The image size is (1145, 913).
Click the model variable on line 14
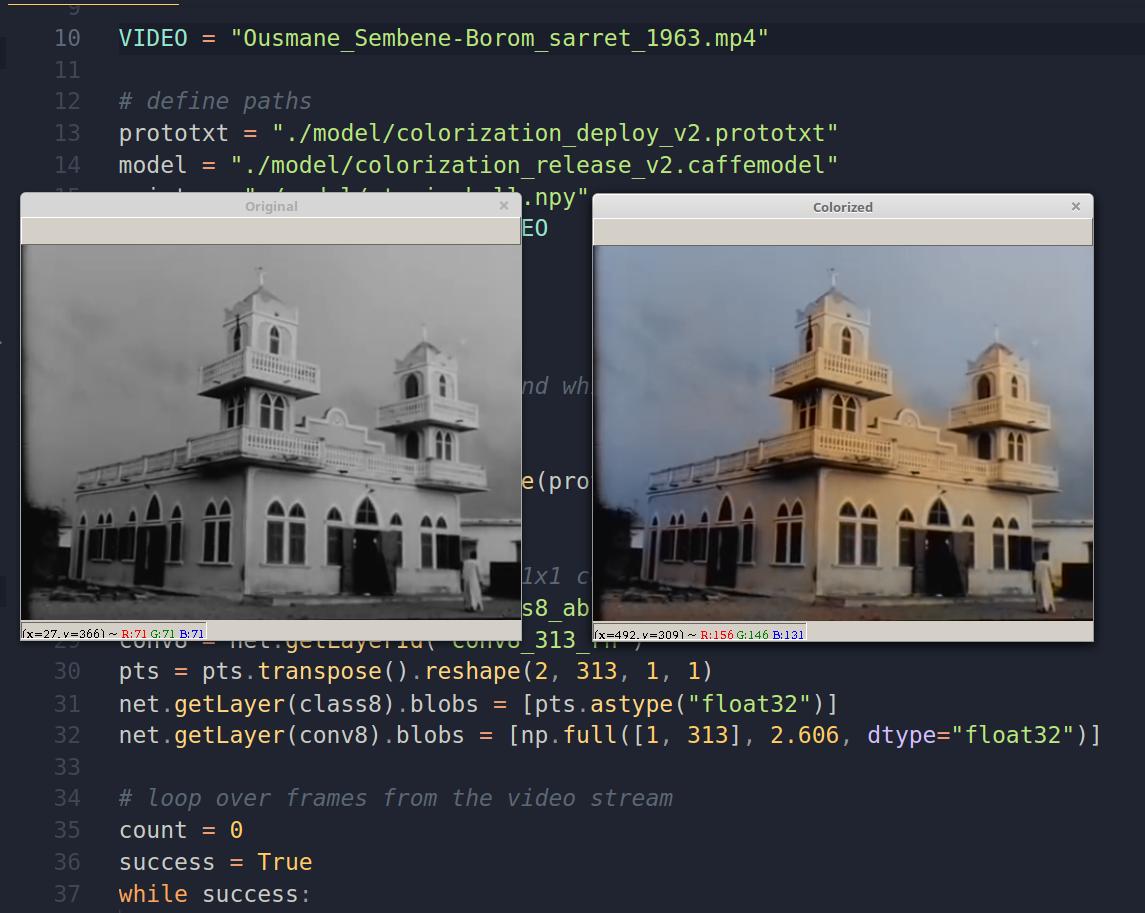[x=153, y=165]
